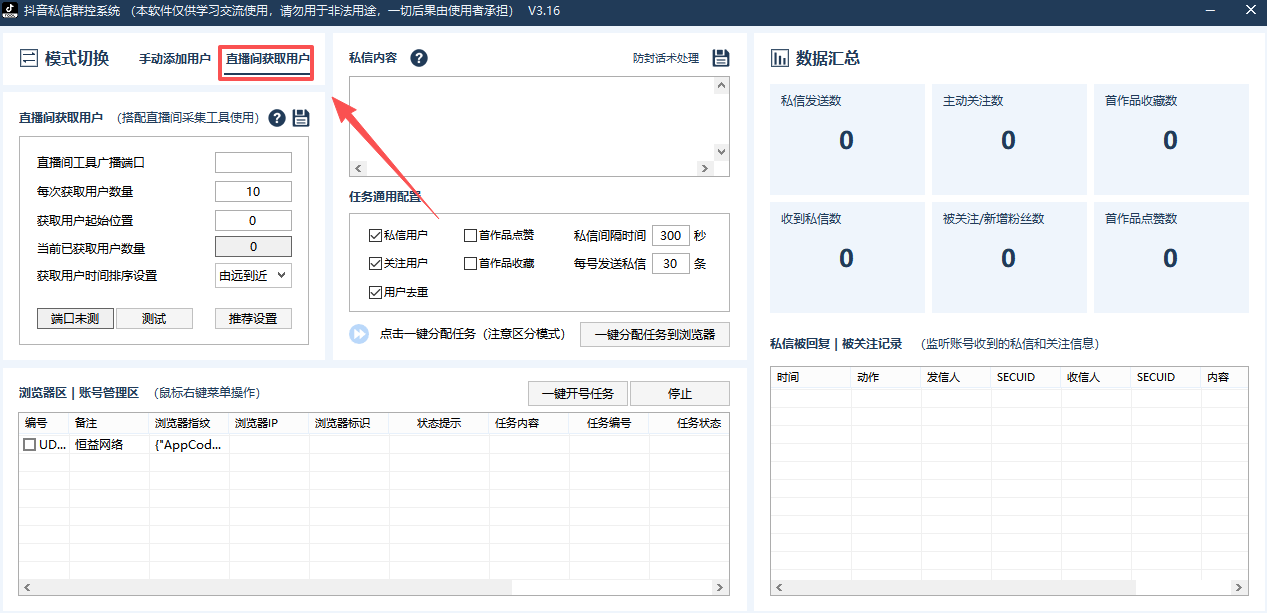Open the 由远到近 sort order dropdown
Image resolution: width=1267 pixels, height=613 pixels.
pyautogui.click(x=253, y=275)
